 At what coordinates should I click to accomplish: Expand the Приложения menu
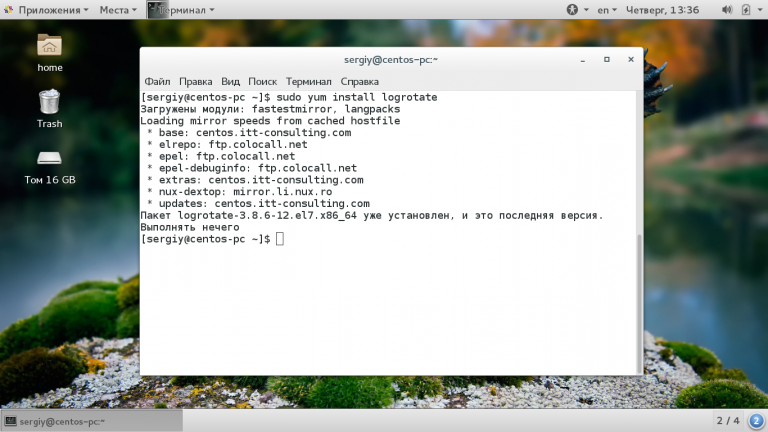point(47,10)
